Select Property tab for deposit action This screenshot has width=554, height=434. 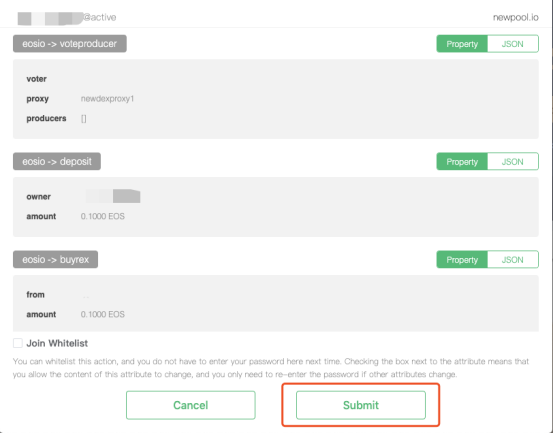(x=462, y=162)
